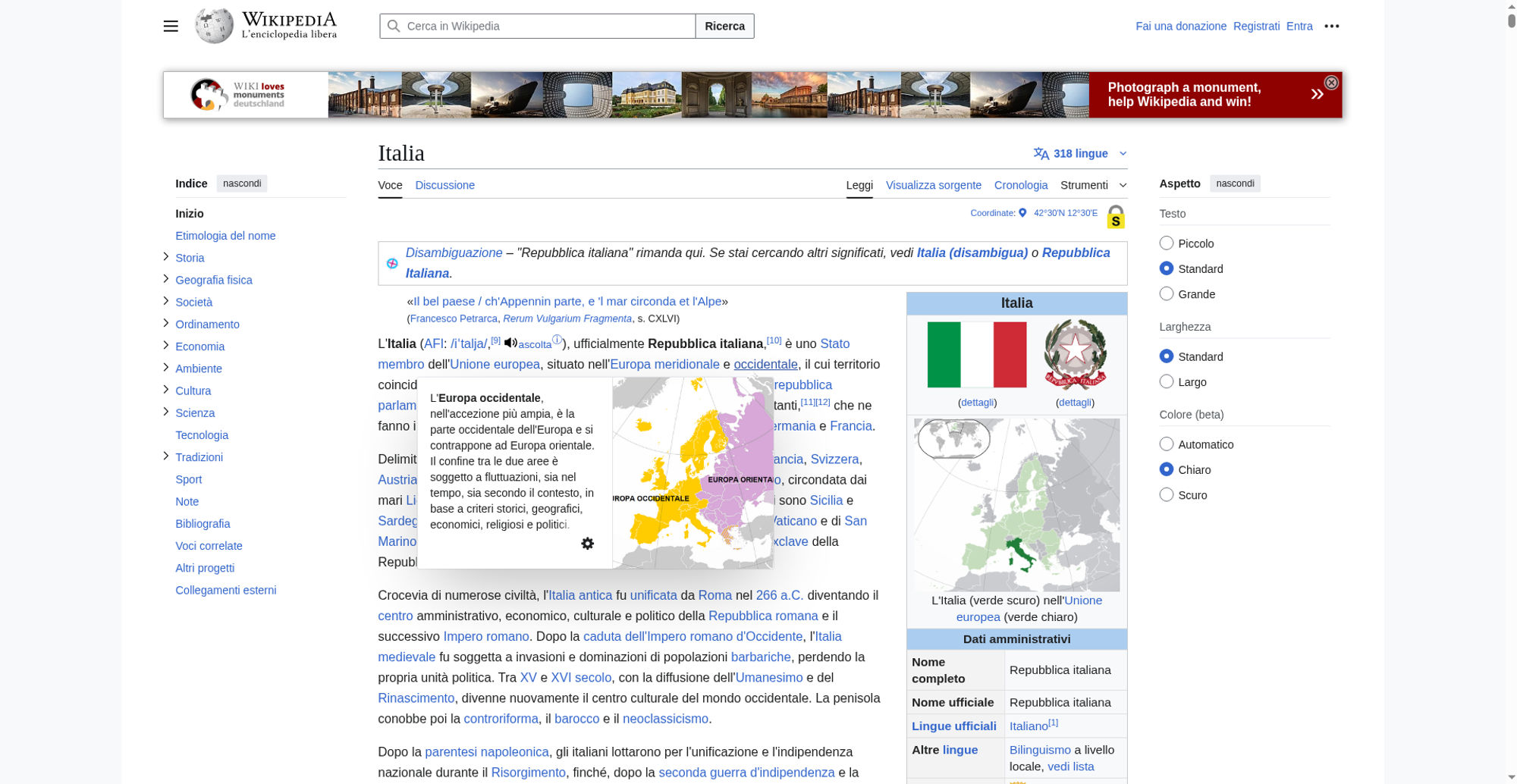
Task: Expand the Geografia fisica section
Action: 165,279
